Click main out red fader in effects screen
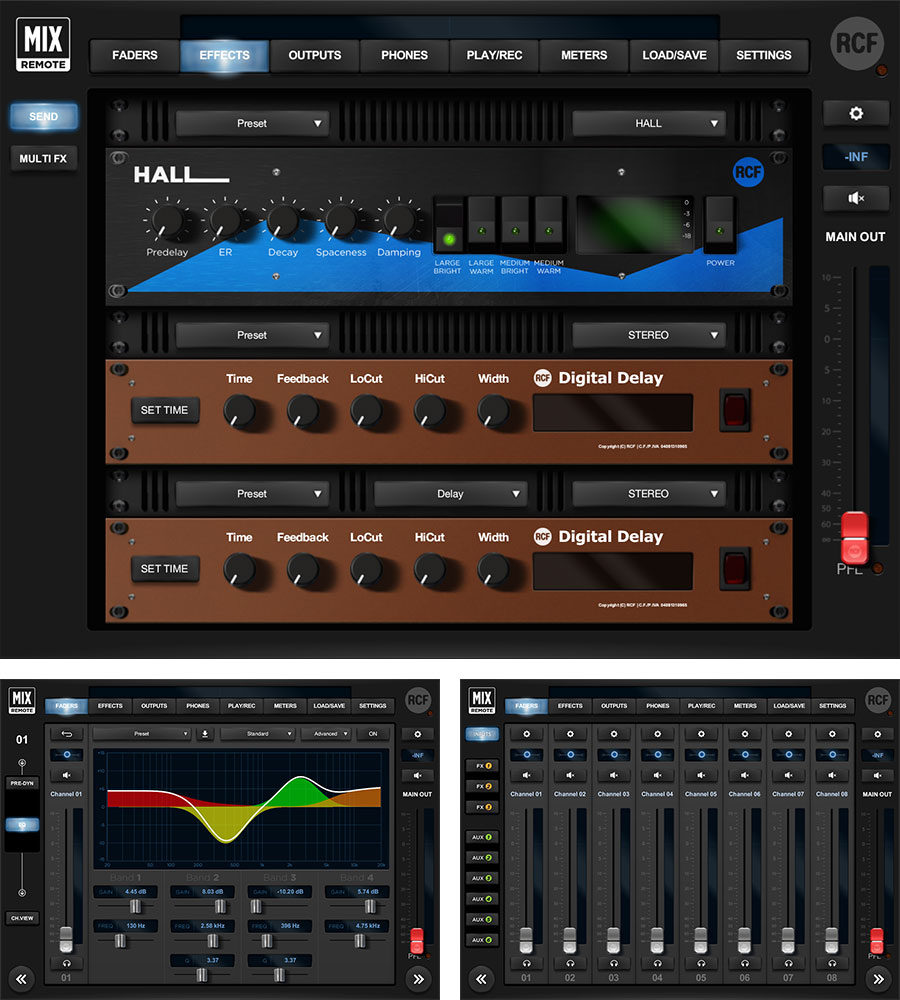 855,537
